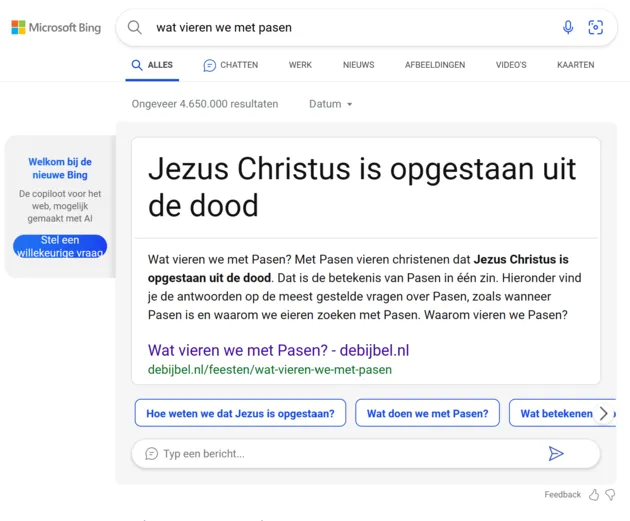Start voice search with microphone icon
630x521 pixels.
coord(568,28)
